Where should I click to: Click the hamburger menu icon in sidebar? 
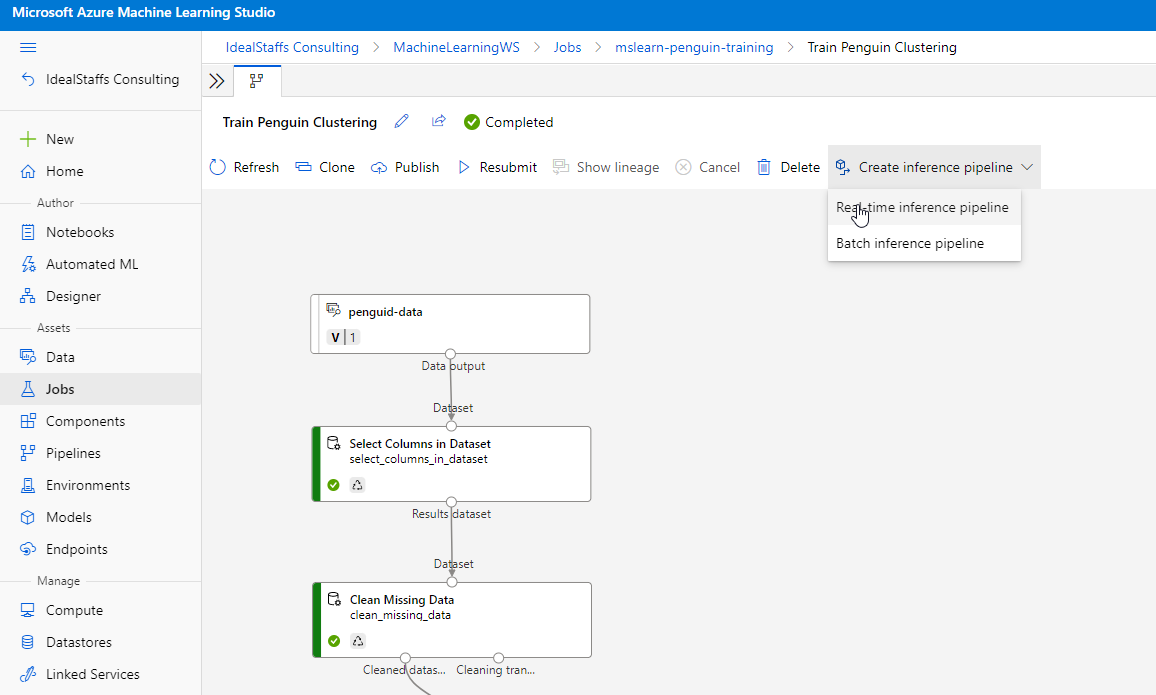tap(28, 47)
